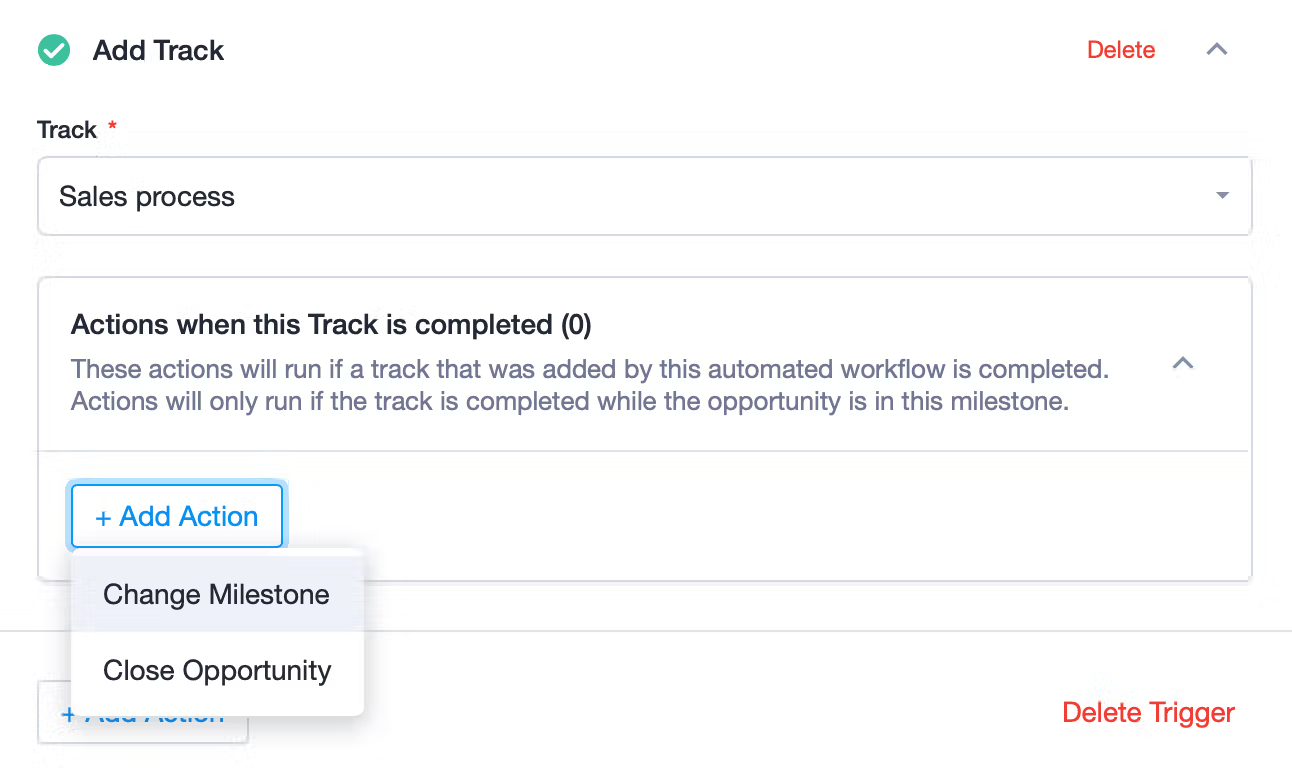
Task: Click the partially hidden Add Action button
Action: (143, 713)
